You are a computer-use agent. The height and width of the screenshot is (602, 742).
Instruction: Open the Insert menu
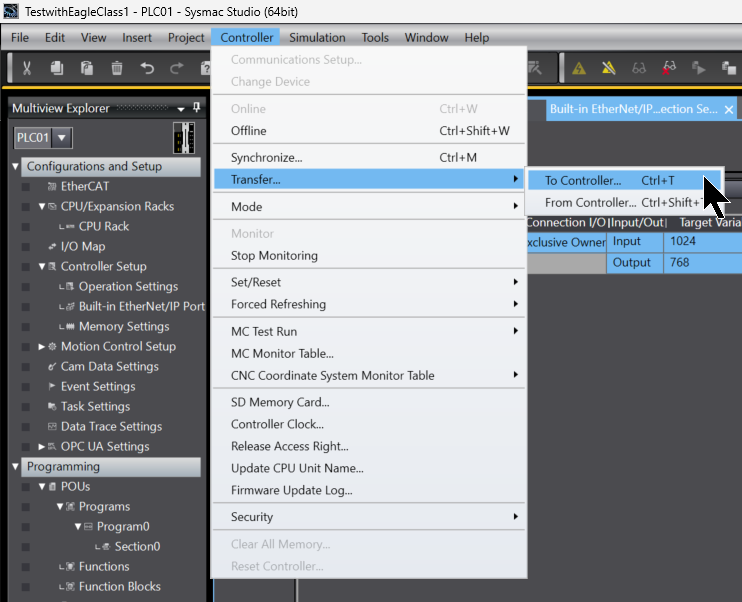coord(137,37)
